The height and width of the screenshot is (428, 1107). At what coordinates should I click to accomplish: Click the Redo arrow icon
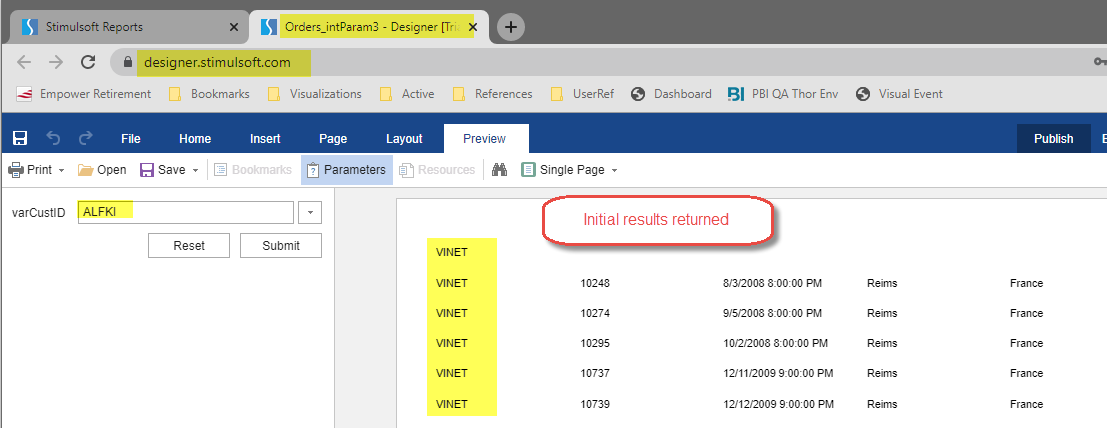pos(85,139)
